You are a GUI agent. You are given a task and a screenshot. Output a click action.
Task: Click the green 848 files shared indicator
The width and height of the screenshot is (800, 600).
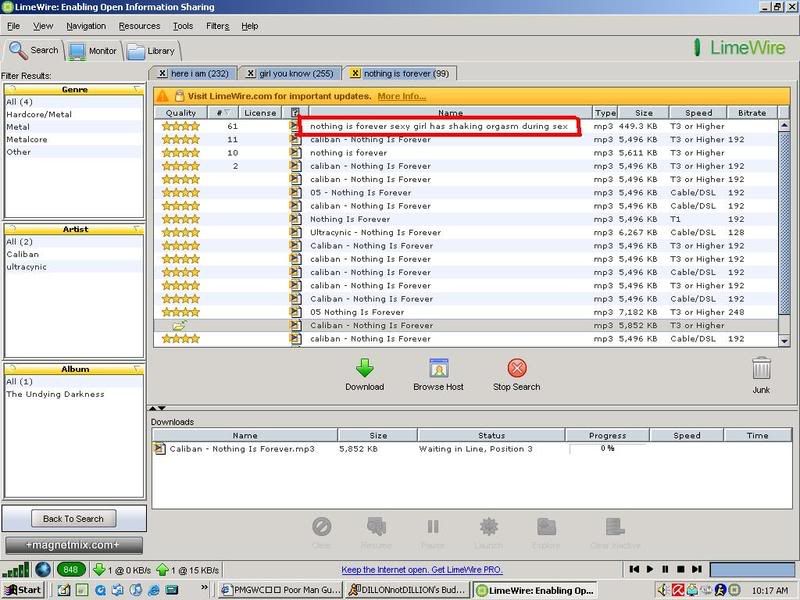pyautogui.click(x=70, y=569)
